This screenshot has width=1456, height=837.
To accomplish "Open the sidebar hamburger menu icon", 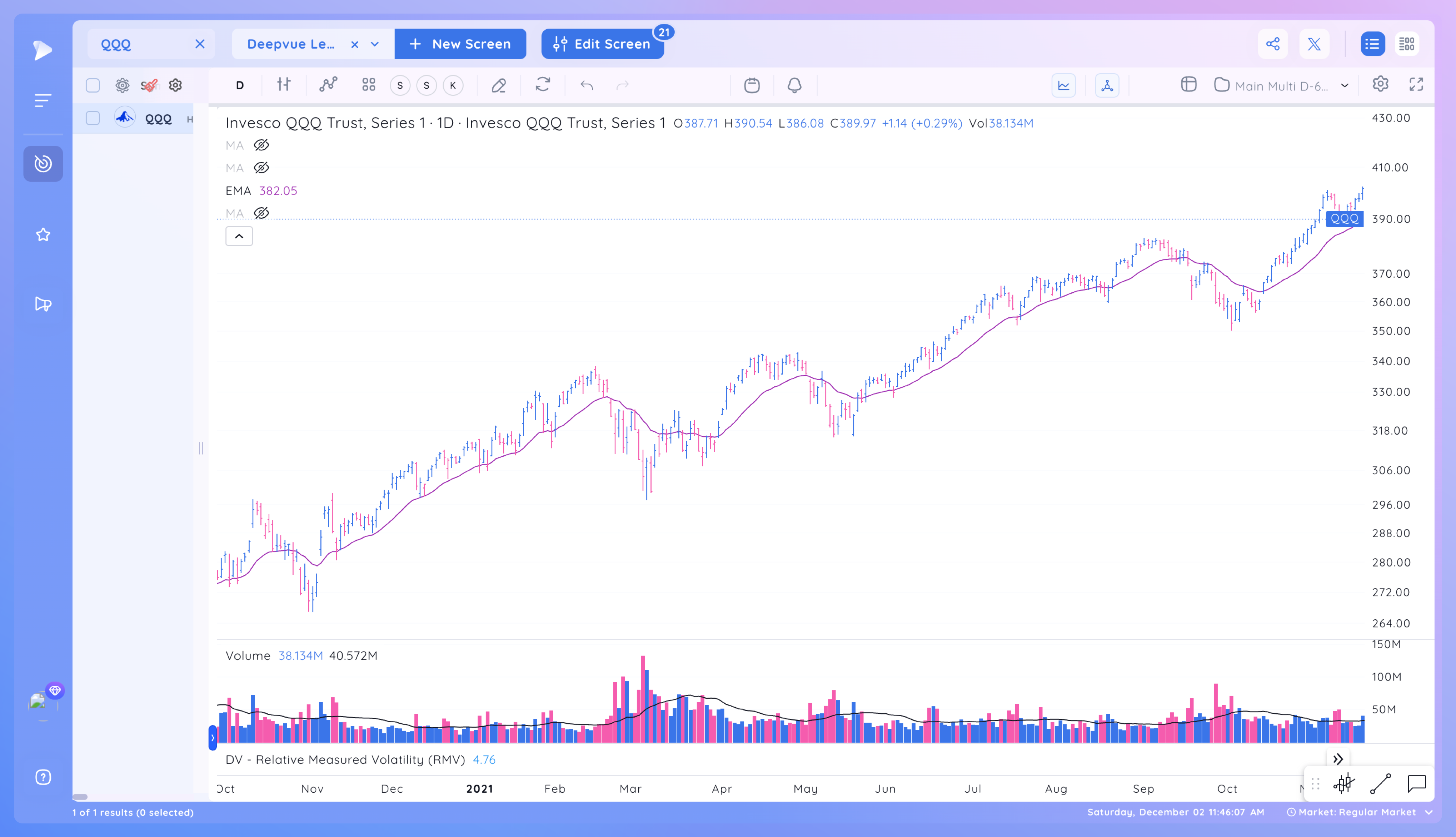I will click(x=43, y=100).
